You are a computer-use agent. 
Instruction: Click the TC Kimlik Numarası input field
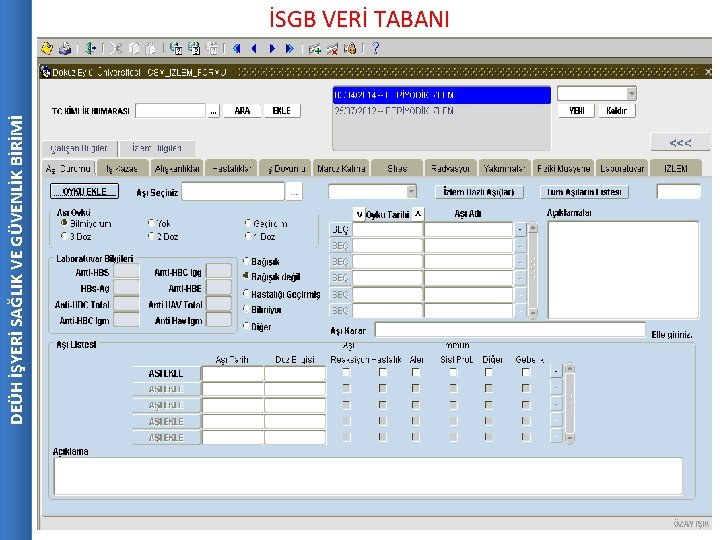coord(170,111)
